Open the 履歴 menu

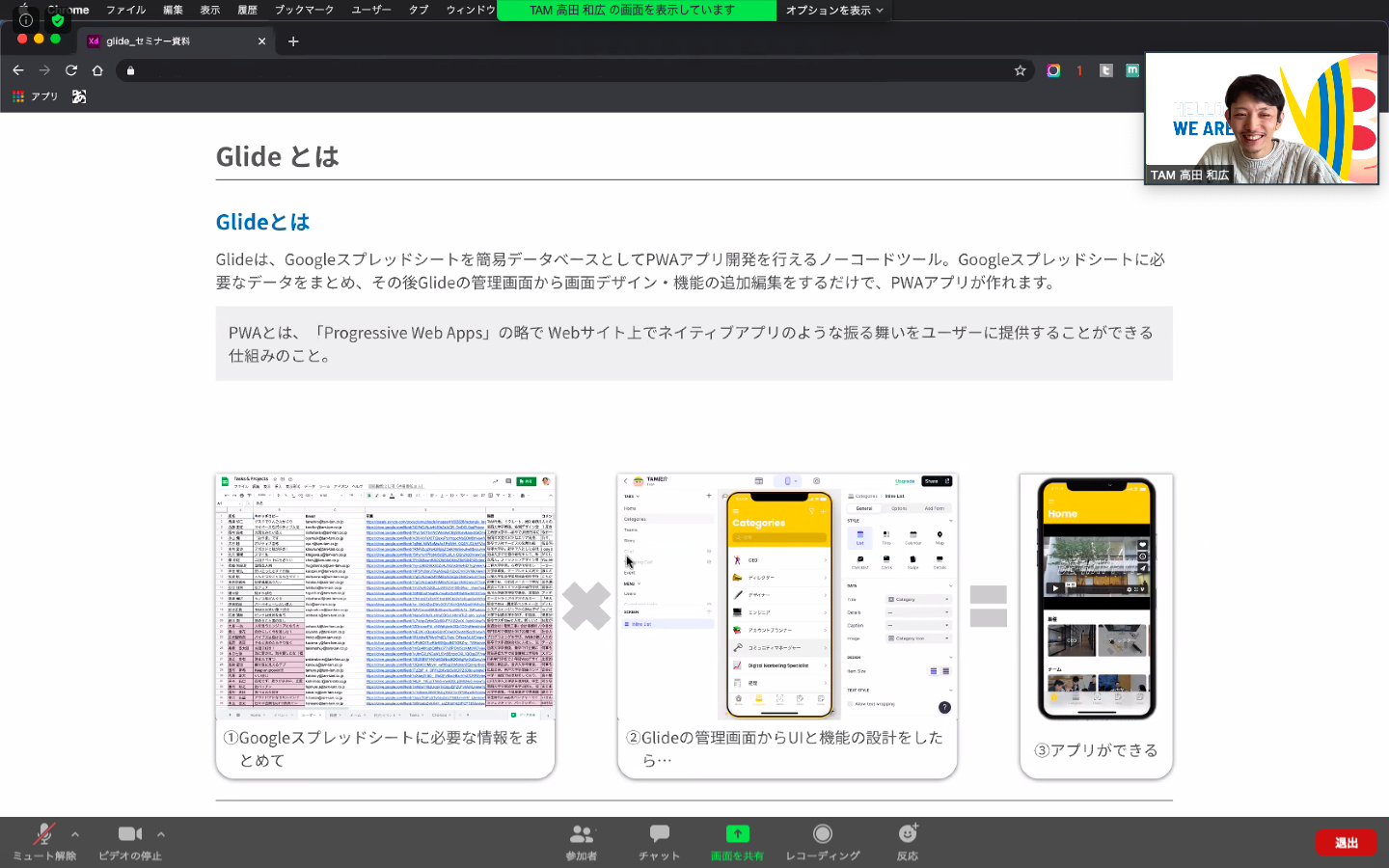[248, 10]
